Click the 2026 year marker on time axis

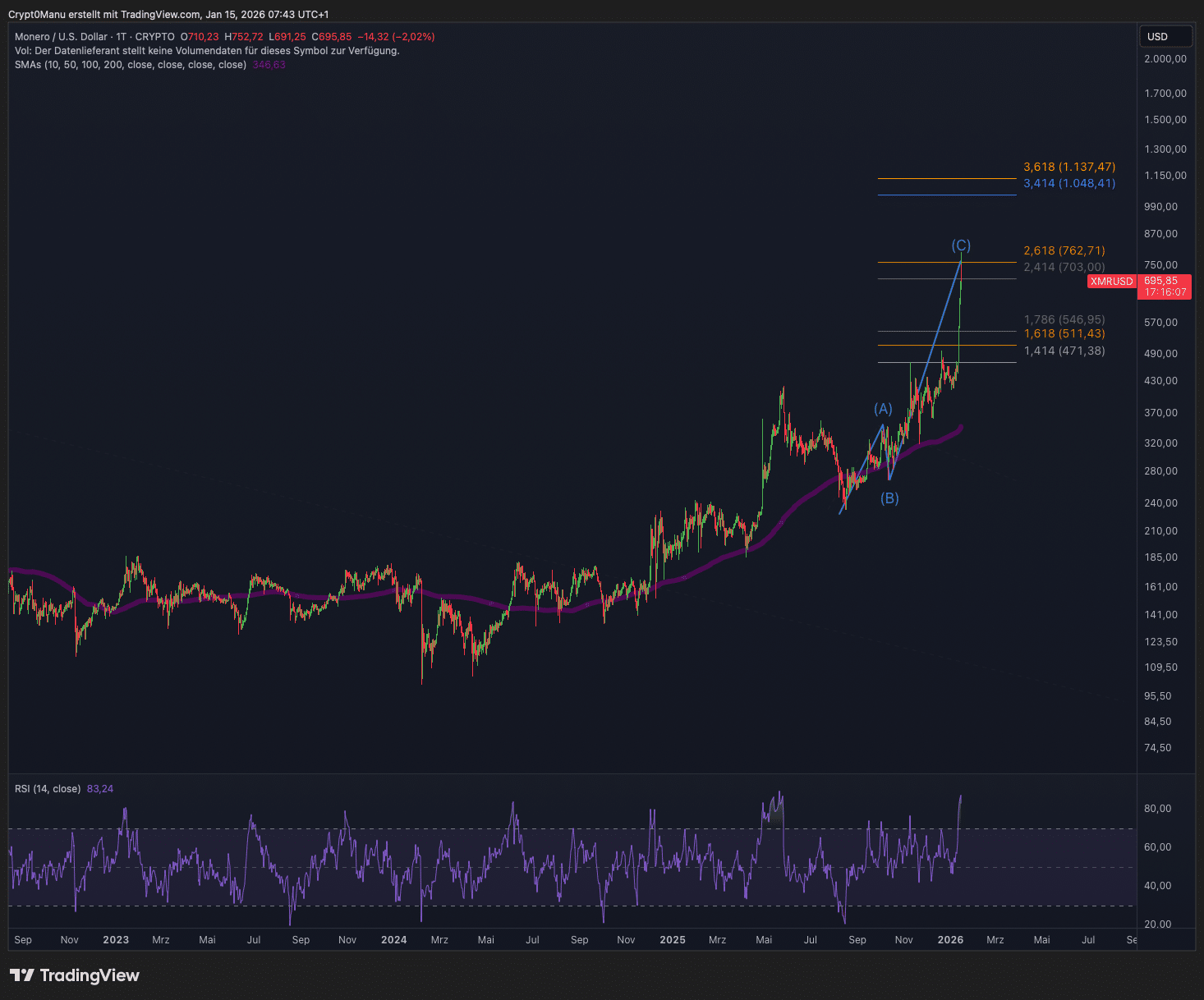click(x=950, y=940)
